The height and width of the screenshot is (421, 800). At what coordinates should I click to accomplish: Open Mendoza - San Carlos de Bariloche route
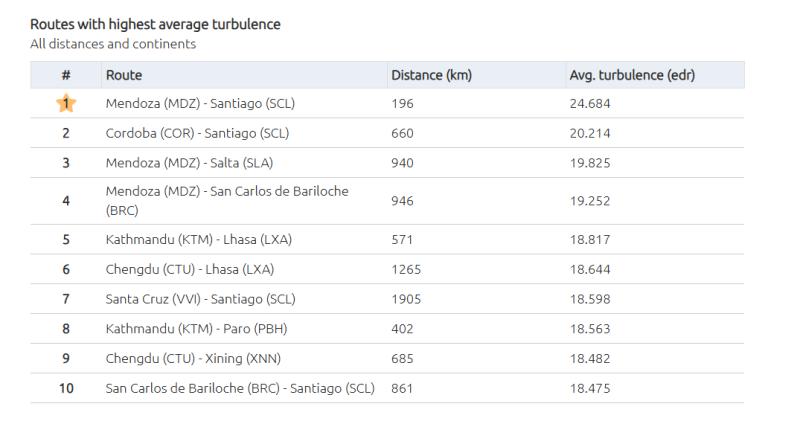click(227, 200)
